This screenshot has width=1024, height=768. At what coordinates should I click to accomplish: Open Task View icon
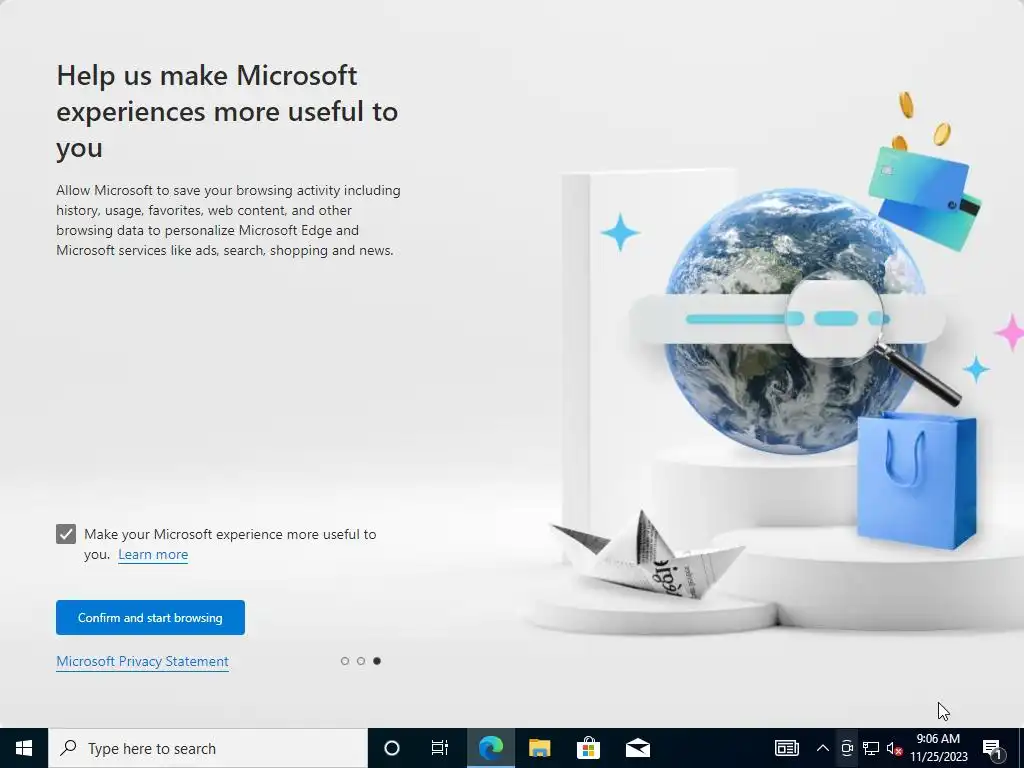click(440, 748)
